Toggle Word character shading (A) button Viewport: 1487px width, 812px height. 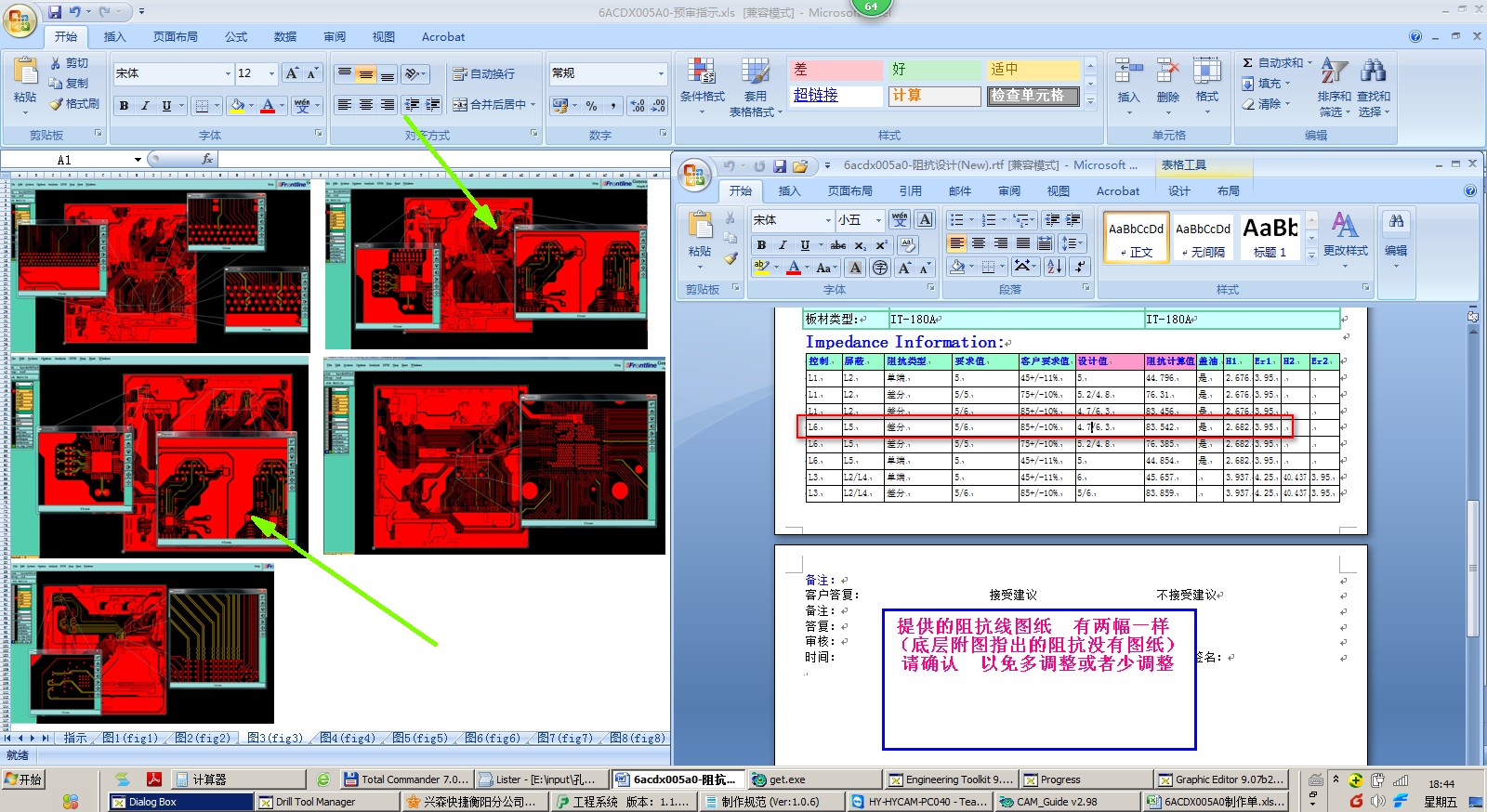pos(855,268)
